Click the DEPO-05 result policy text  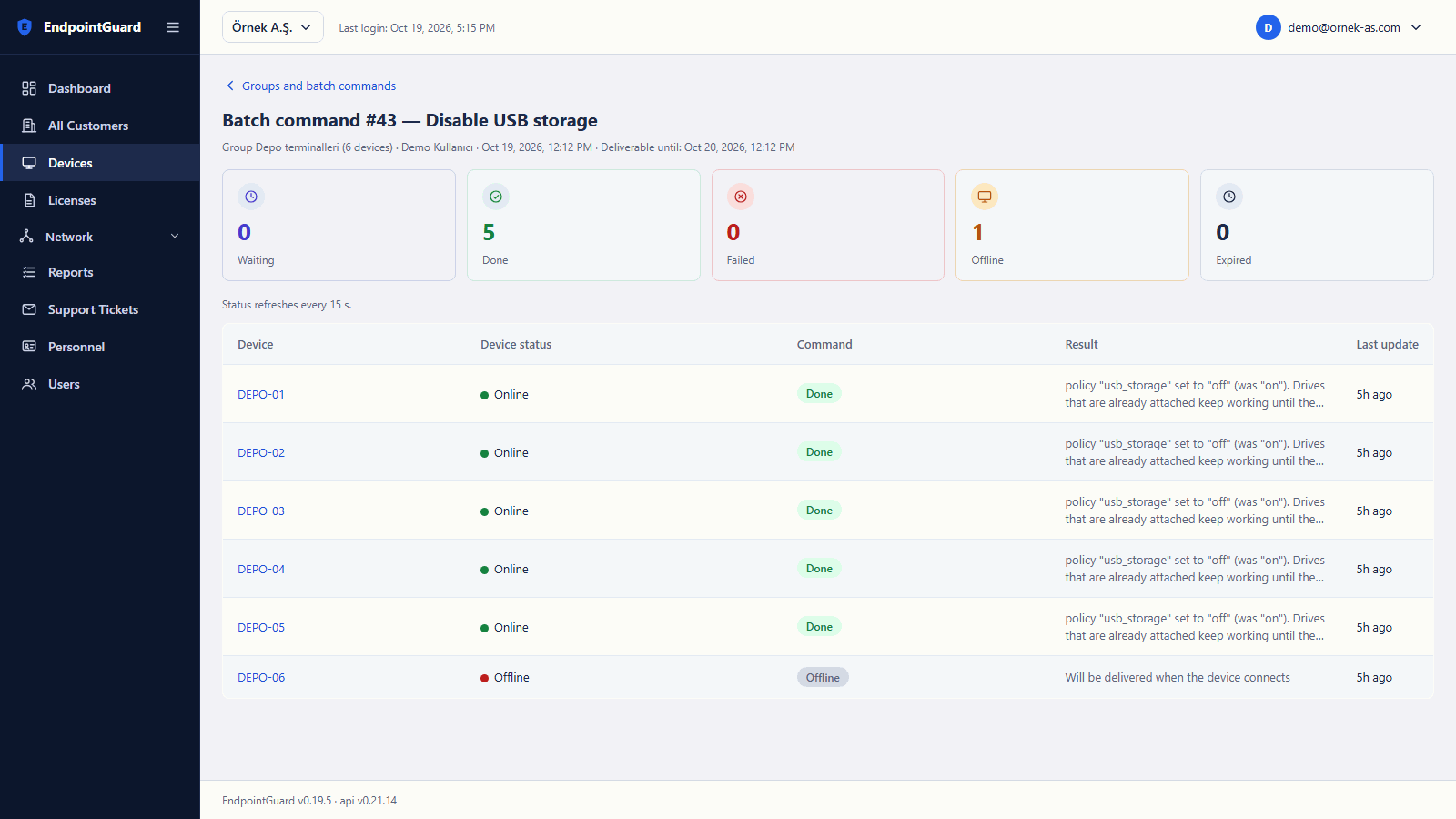1195,627
